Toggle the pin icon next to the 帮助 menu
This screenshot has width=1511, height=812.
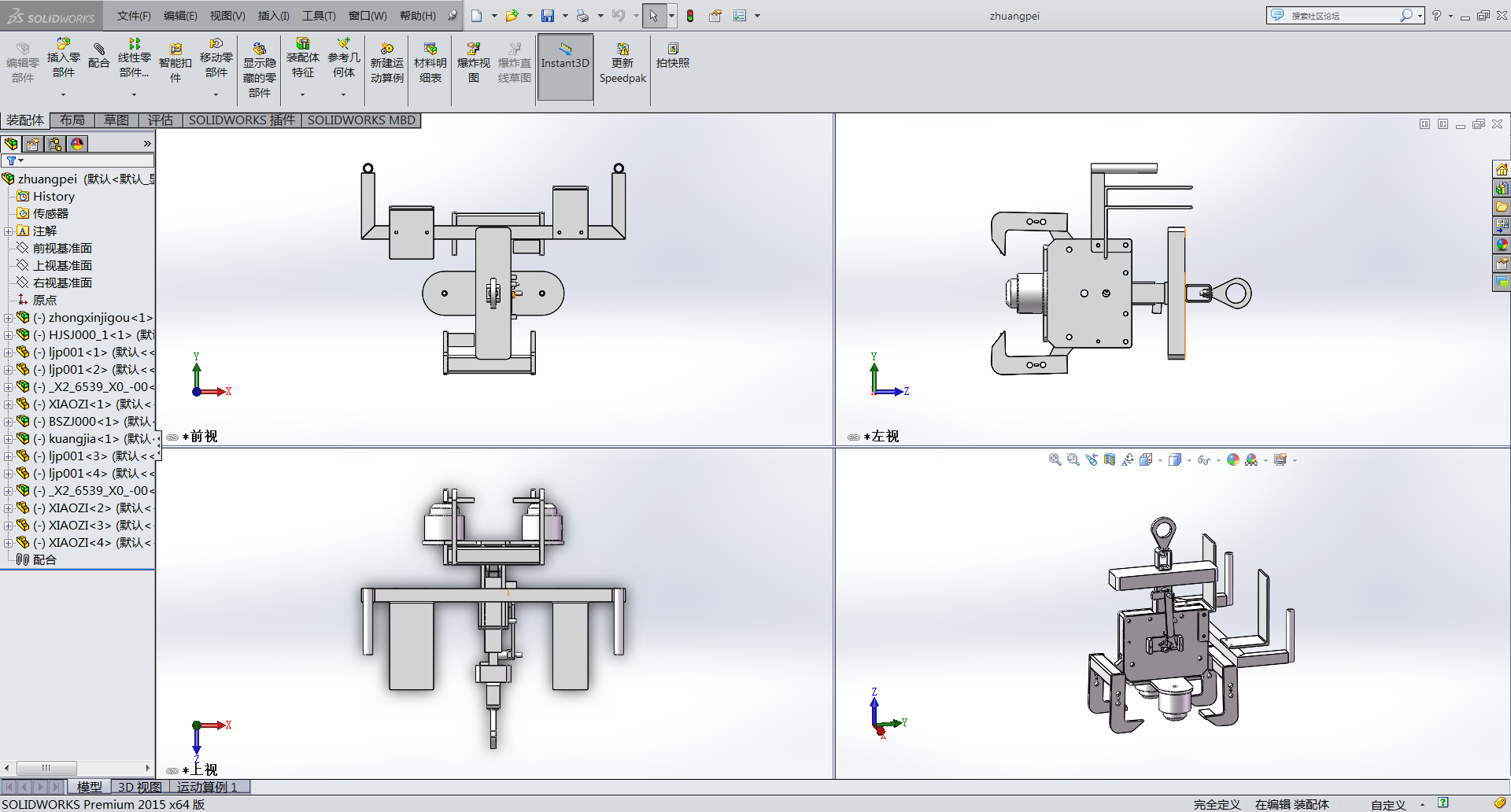click(452, 16)
